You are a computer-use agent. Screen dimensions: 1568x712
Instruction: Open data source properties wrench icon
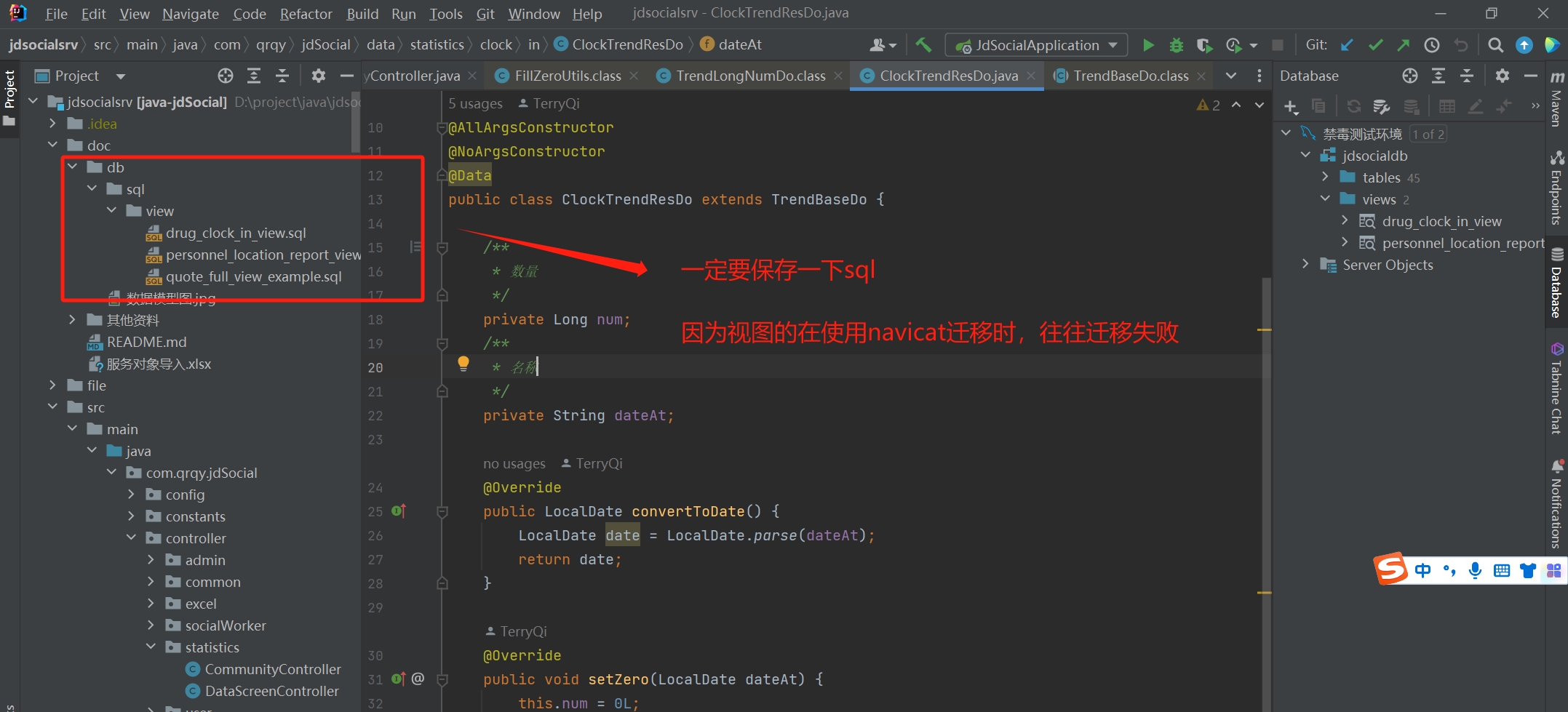tap(1381, 107)
